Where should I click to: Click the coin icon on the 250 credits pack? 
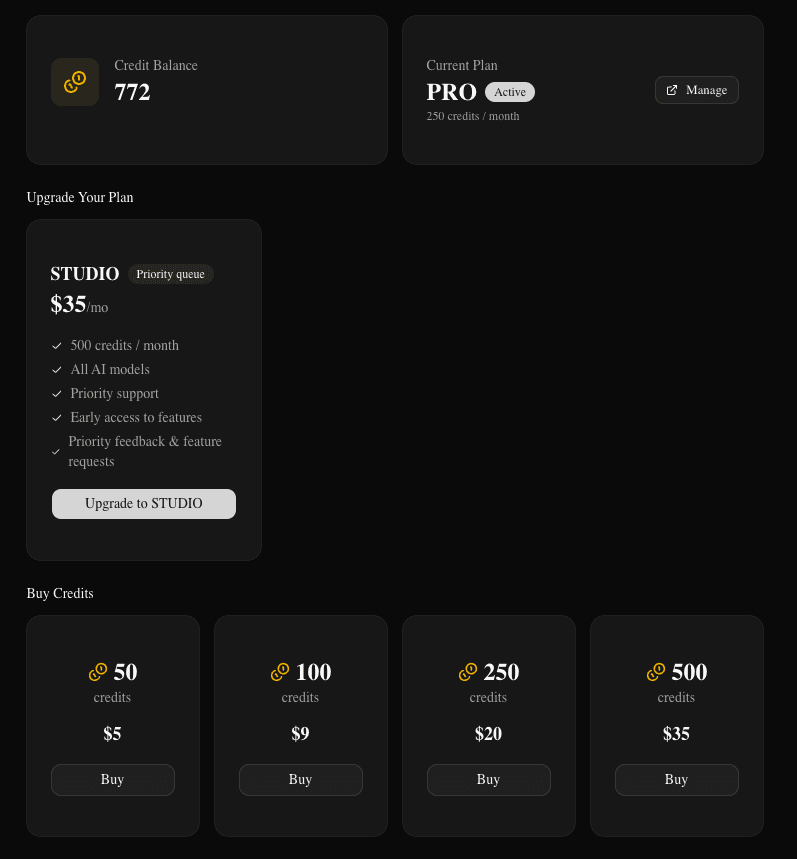pyautogui.click(x=468, y=672)
